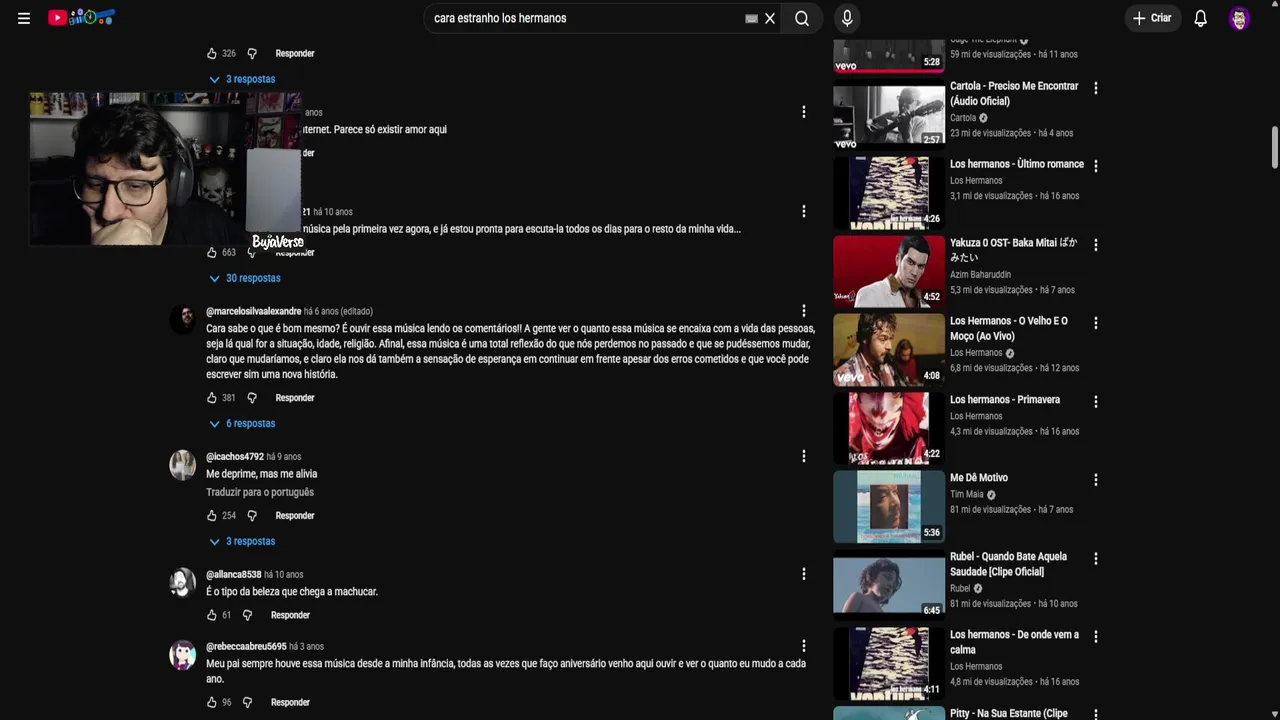Open options menu for allanca8538 comment
Screen dimensions: 1280x720
click(803, 574)
